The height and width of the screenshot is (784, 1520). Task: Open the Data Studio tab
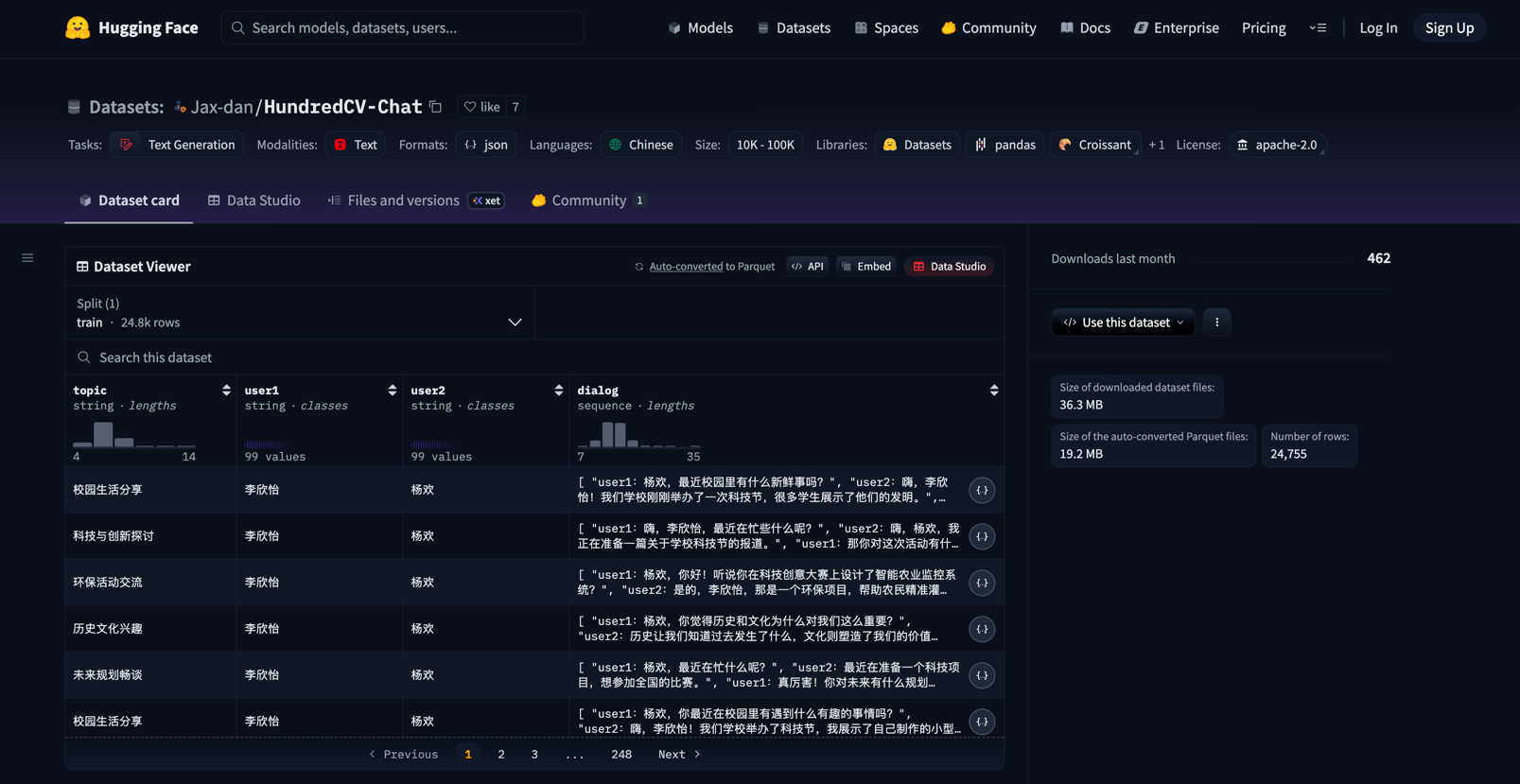pos(253,200)
